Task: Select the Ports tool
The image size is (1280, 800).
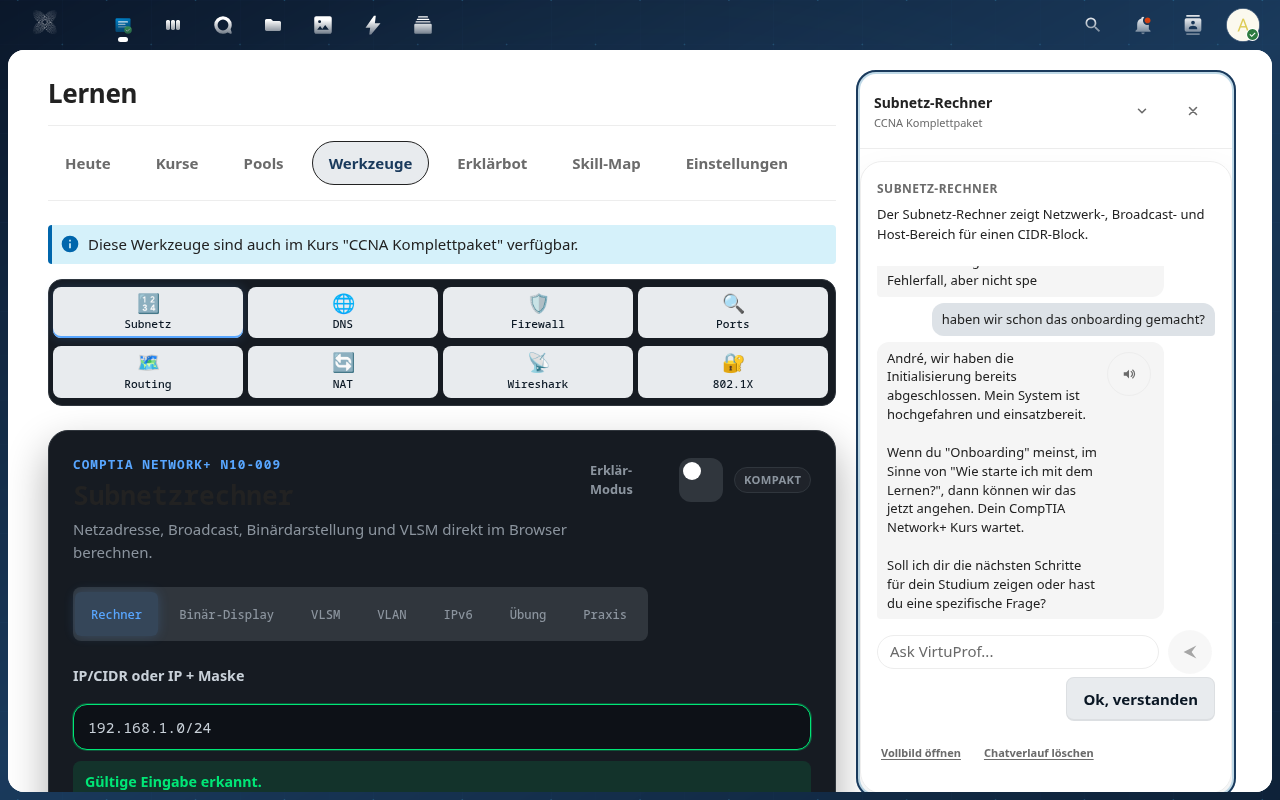Action: (732, 311)
